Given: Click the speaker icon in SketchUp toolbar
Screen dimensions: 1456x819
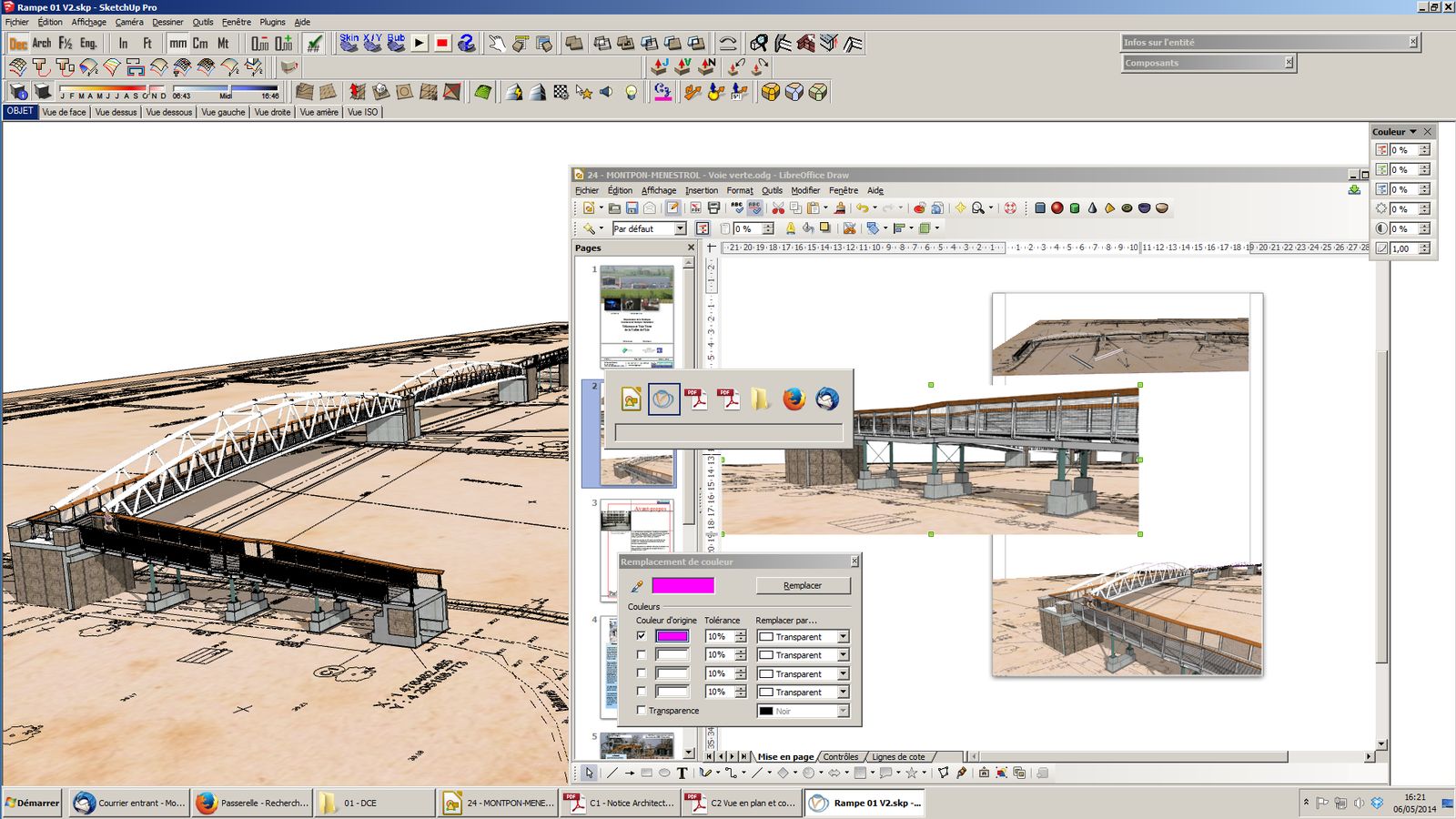Looking at the screenshot, I should tap(607, 92).
